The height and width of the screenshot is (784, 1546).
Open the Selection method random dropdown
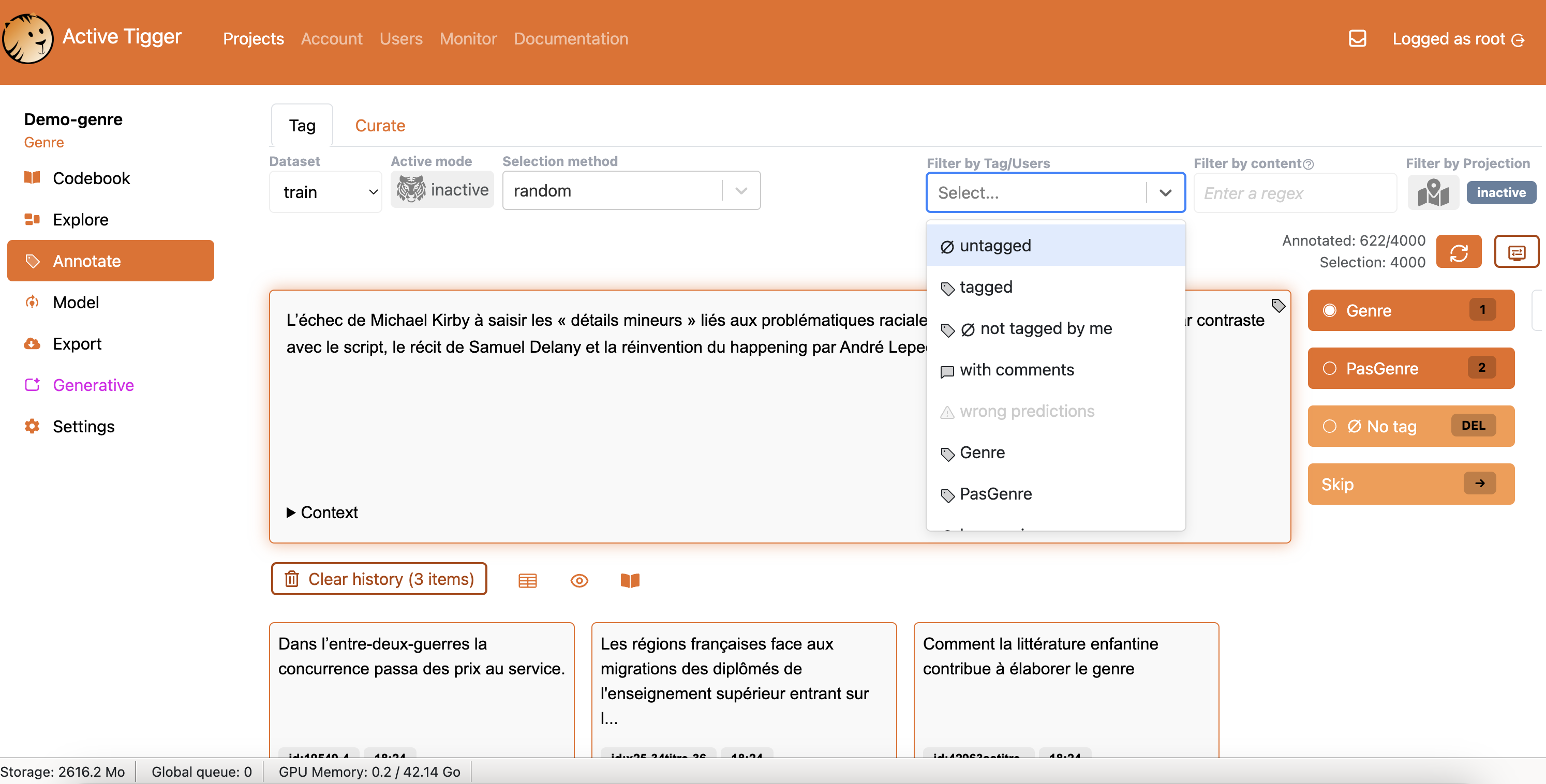point(631,190)
